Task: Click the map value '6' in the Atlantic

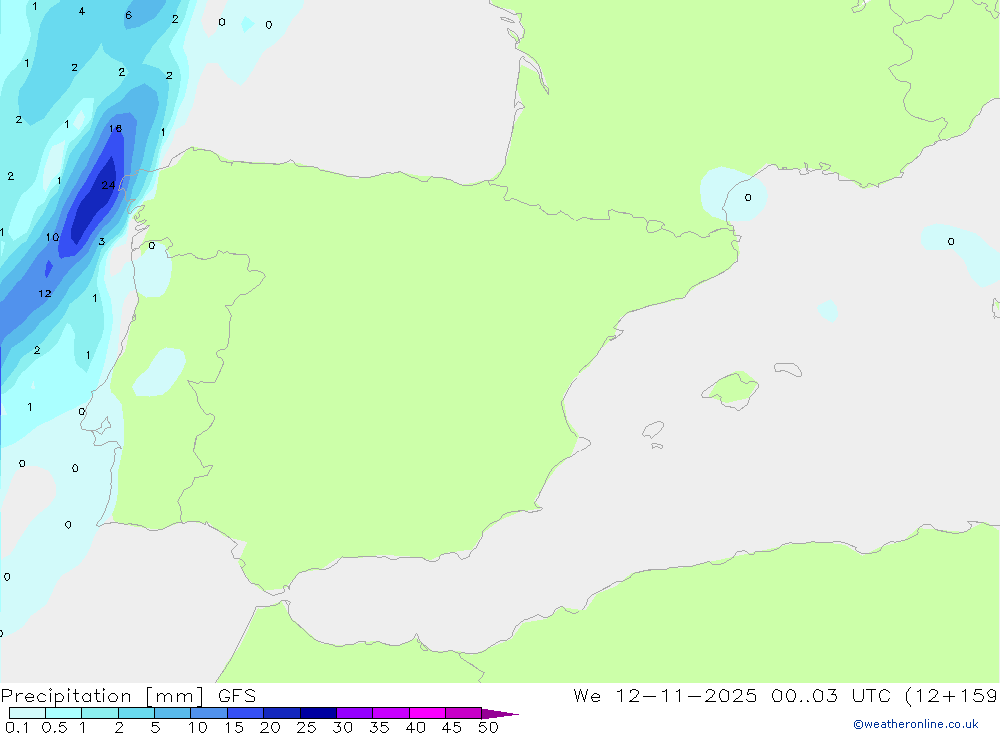Action: (x=129, y=15)
